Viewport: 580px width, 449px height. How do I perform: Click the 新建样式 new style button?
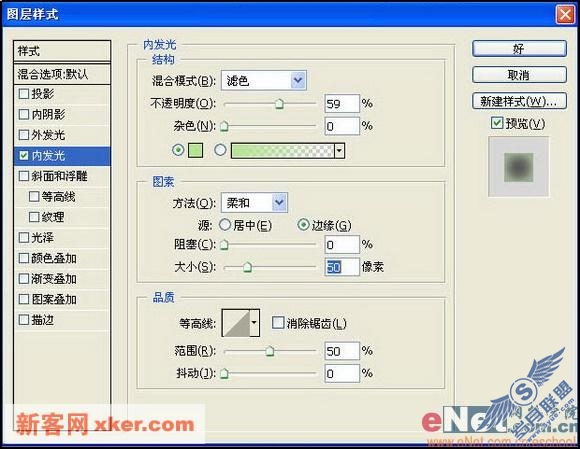click(x=519, y=101)
